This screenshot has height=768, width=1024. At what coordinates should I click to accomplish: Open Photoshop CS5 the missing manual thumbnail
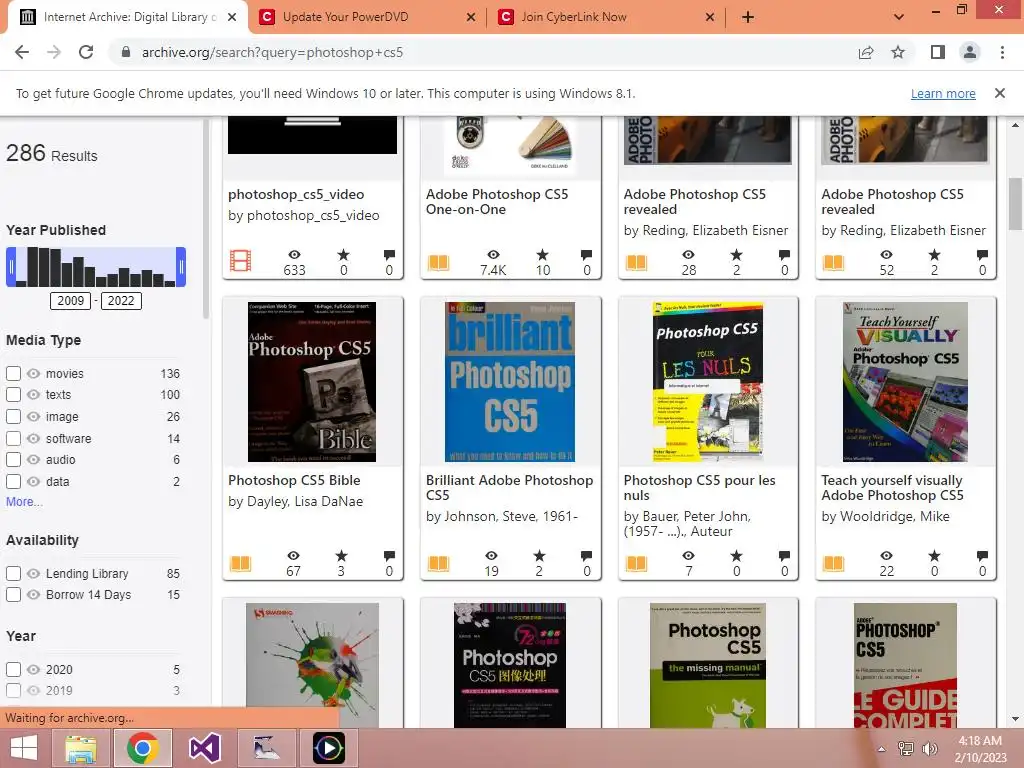coord(708,665)
